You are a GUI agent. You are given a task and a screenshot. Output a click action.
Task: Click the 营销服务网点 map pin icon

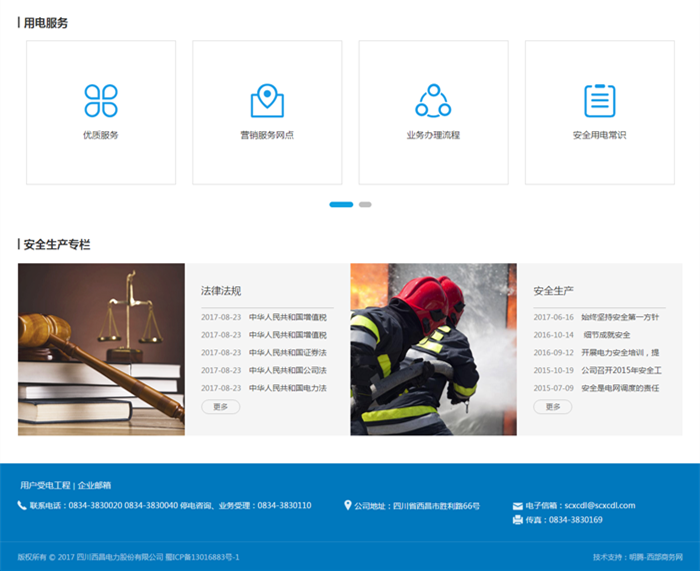pos(267,101)
